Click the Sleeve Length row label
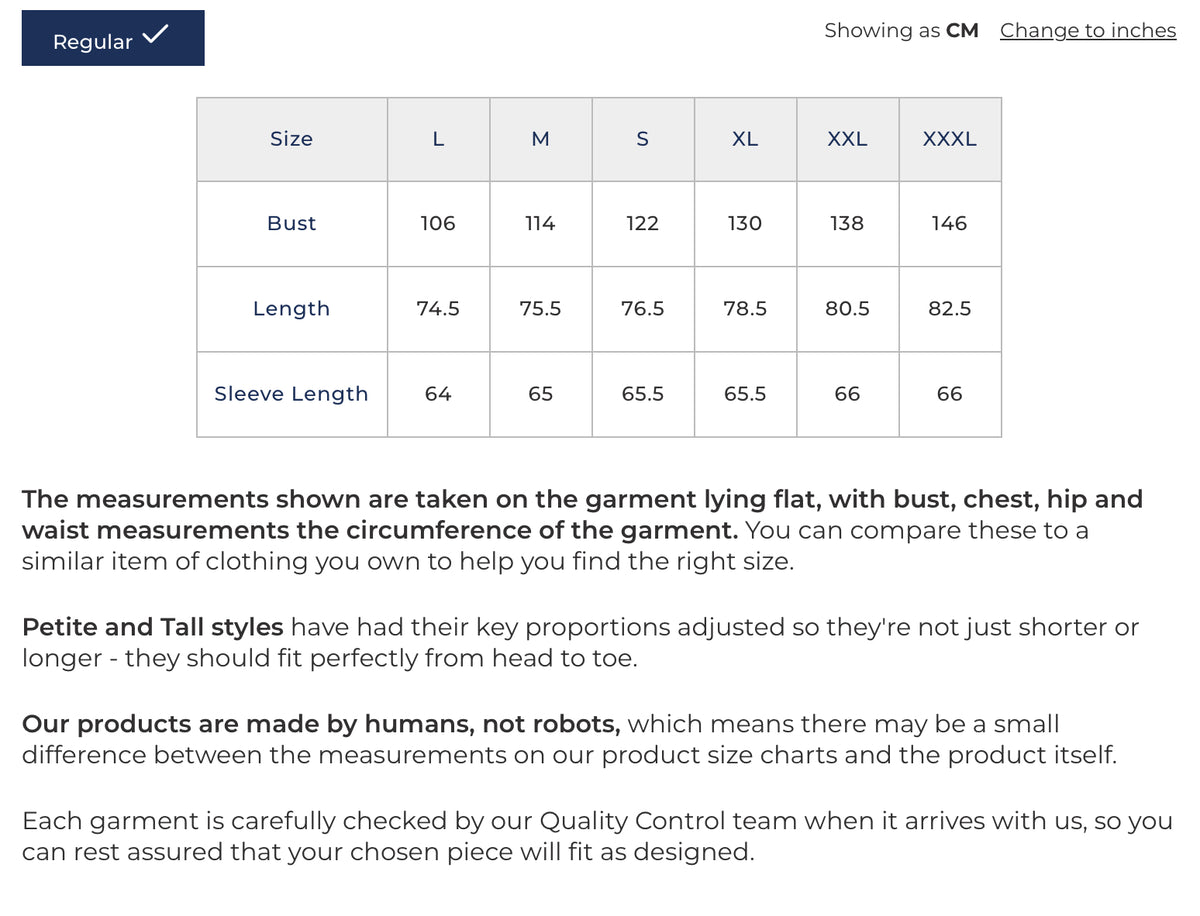The width and height of the screenshot is (1200, 916). 292,394
